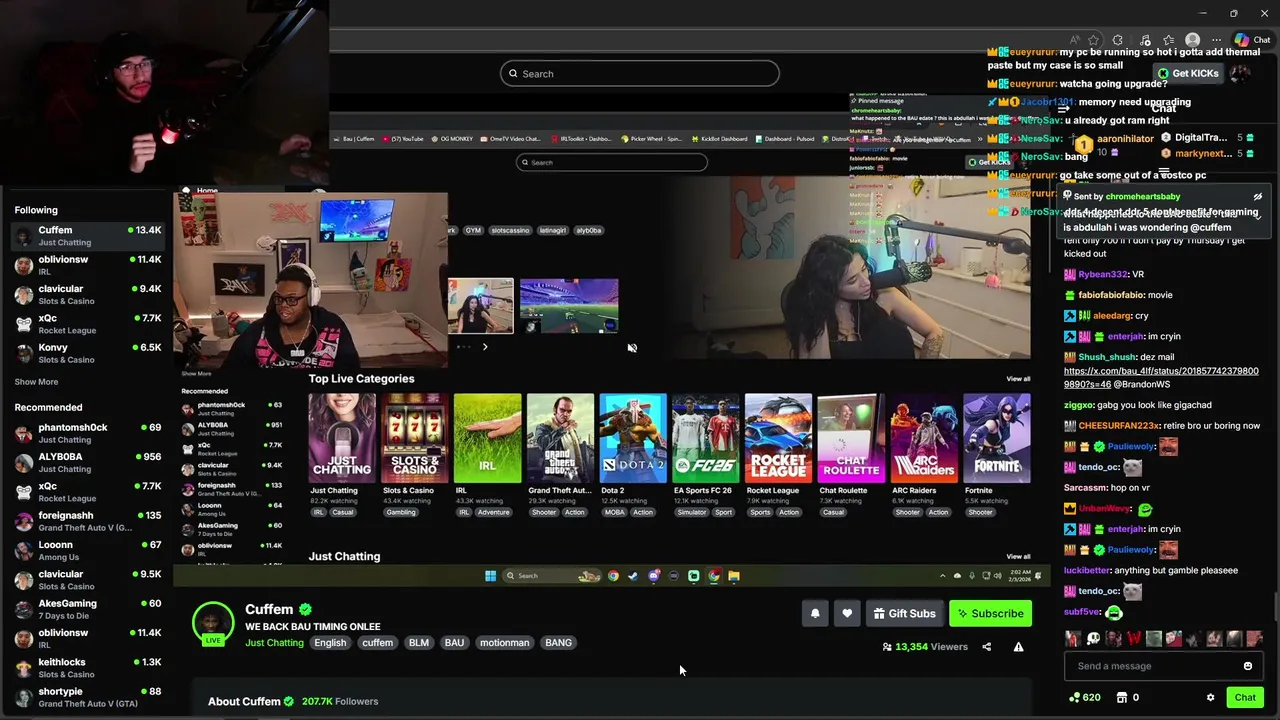This screenshot has width=1280, height=720.
Task: Select the BAU tag
Action: click(x=454, y=643)
